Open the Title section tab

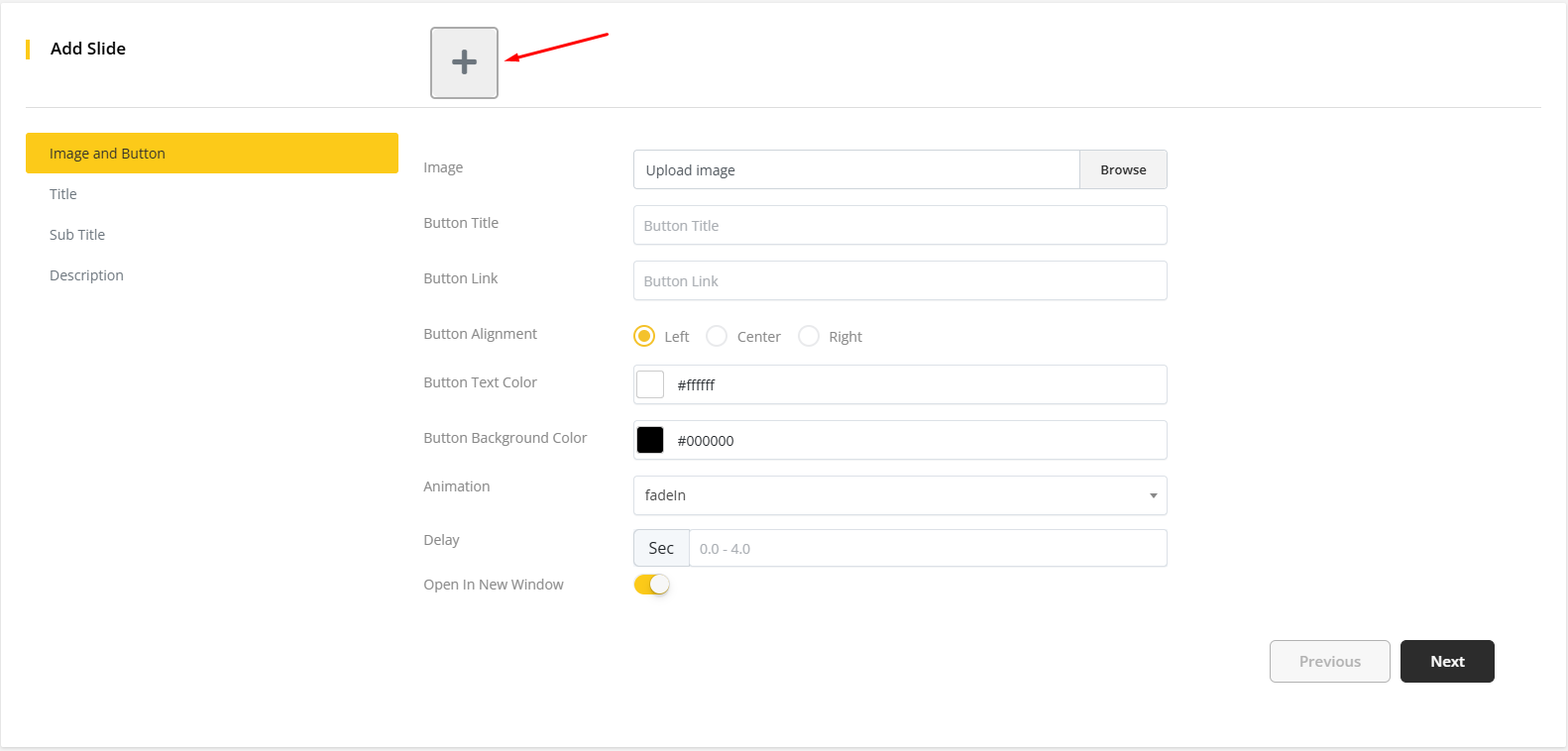[x=63, y=194]
